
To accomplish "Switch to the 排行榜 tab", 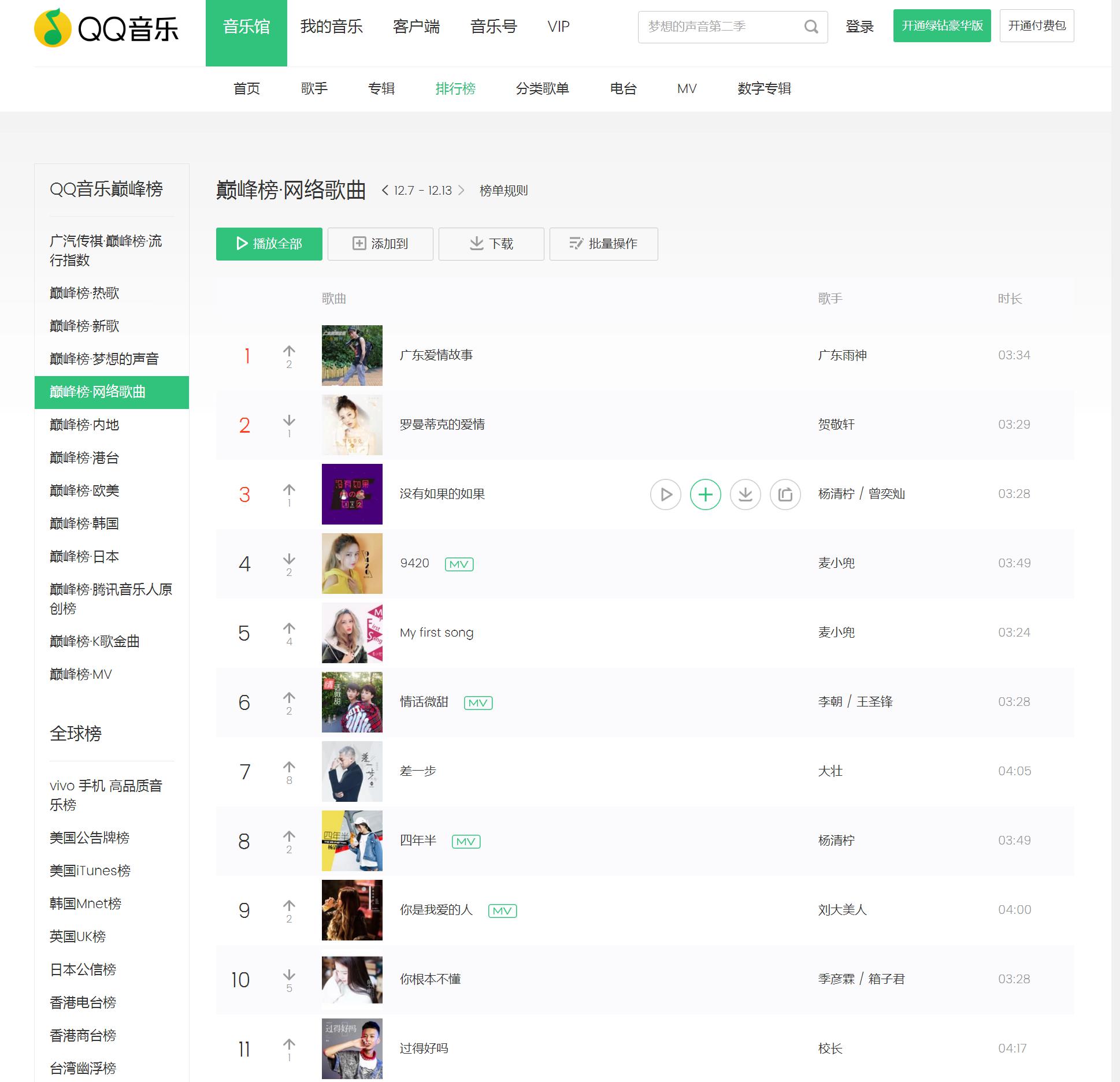I will tap(455, 88).
